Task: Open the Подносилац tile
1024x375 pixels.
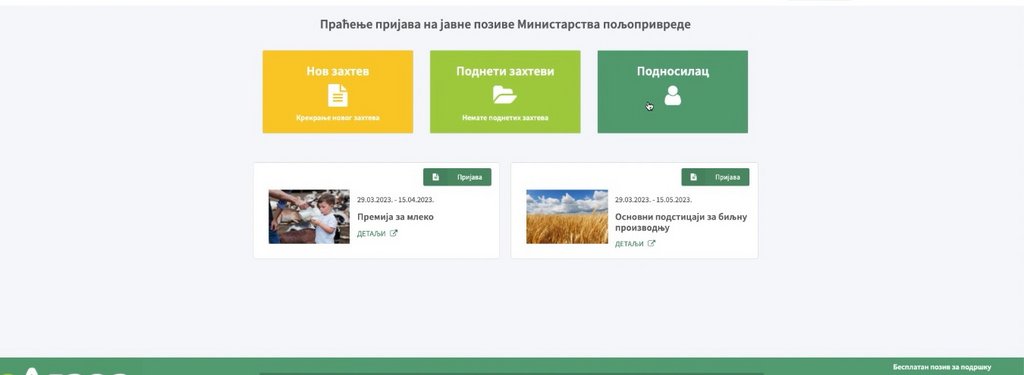Action: point(673,91)
